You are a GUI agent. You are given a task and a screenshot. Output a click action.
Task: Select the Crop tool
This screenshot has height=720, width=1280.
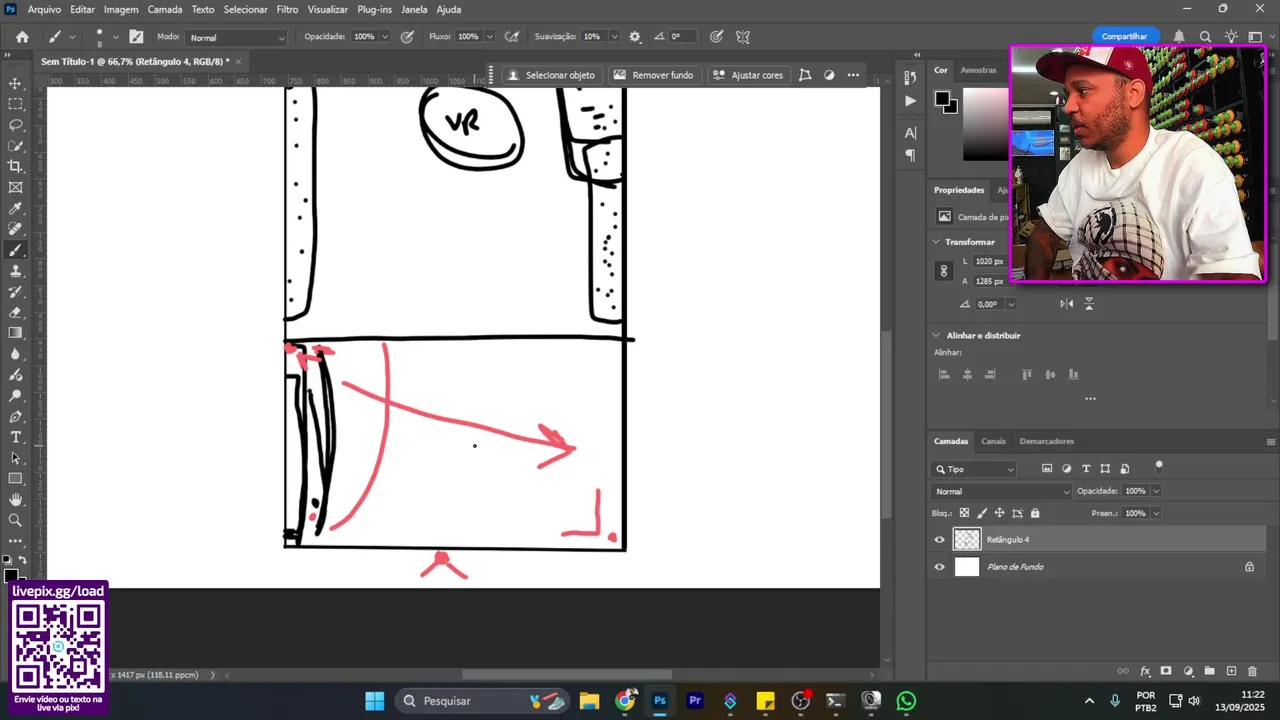(15, 166)
